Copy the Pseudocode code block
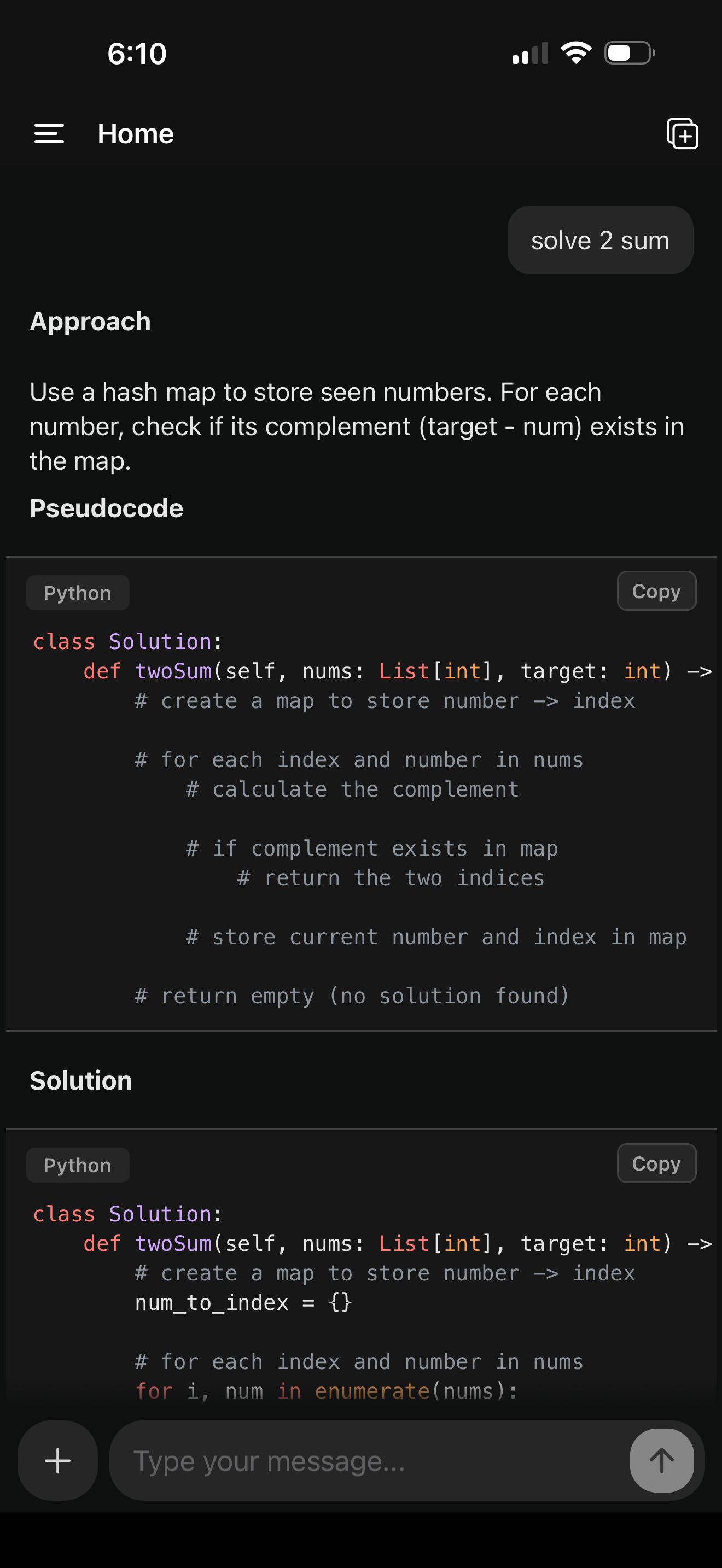Image resolution: width=722 pixels, height=1568 pixels. [x=656, y=590]
